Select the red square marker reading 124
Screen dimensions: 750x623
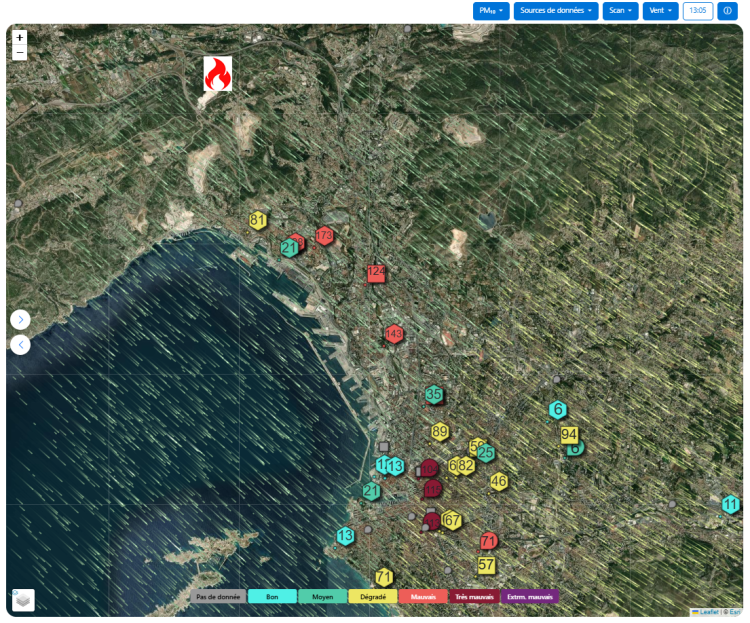376,273
